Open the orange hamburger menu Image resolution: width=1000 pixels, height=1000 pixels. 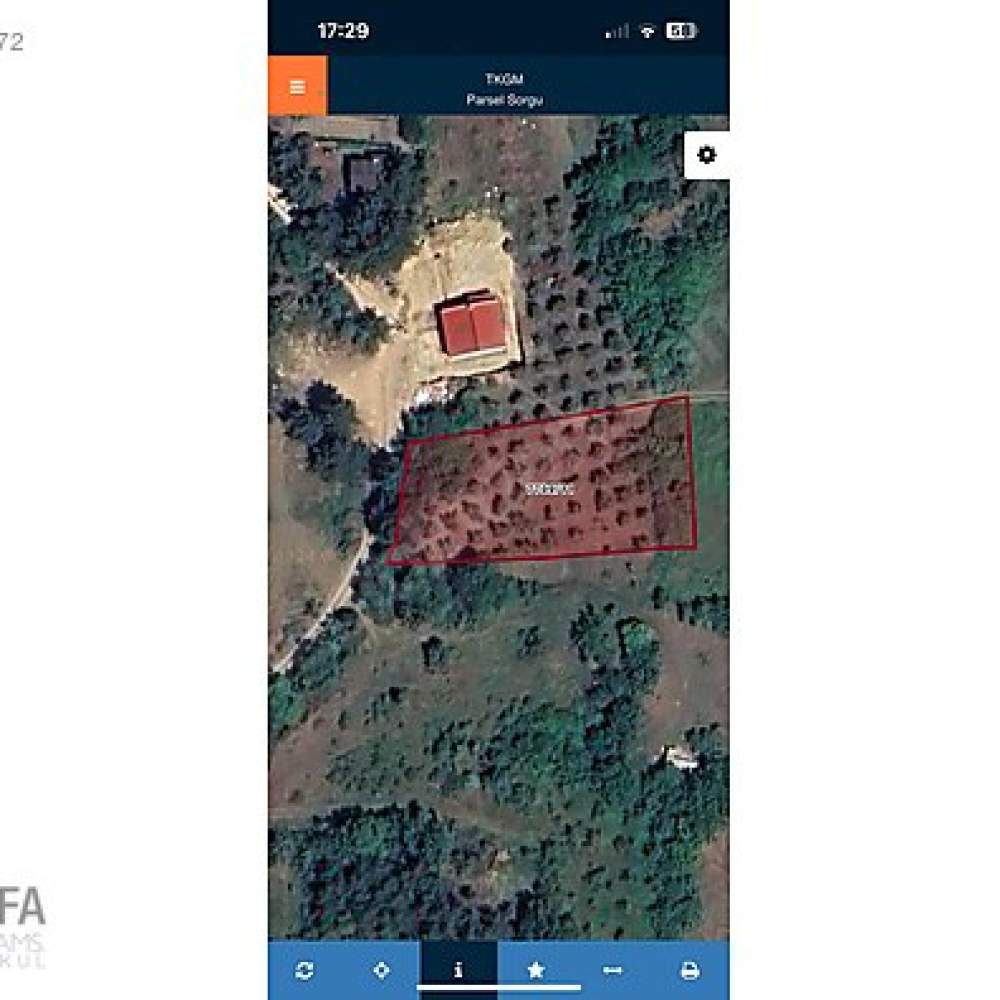tap(298, 86)
